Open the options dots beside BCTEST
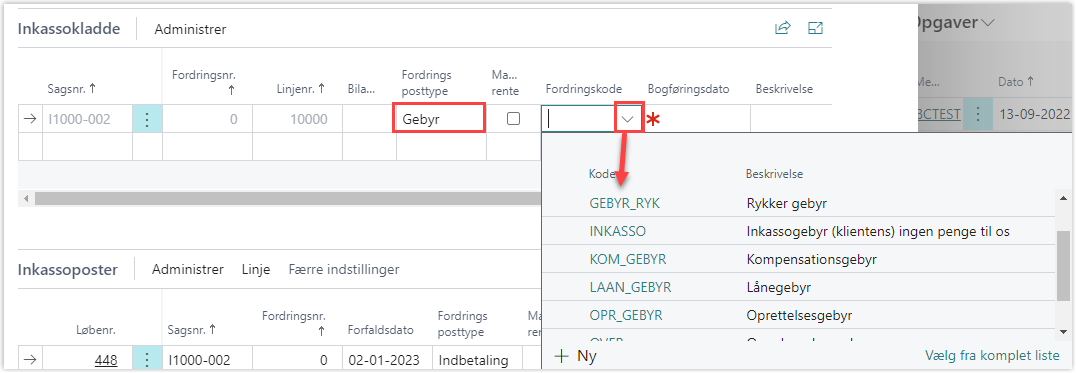The height and width of the screenshot is (373, 1076). click(978, 114)
